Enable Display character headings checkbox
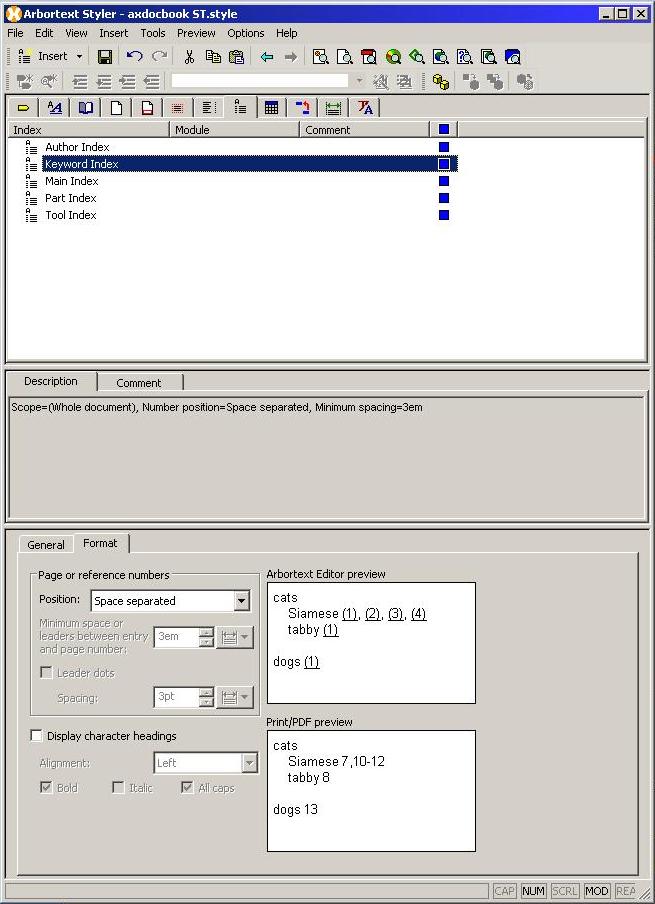Viewport: 655px width, 904px height. coord(36,736)
